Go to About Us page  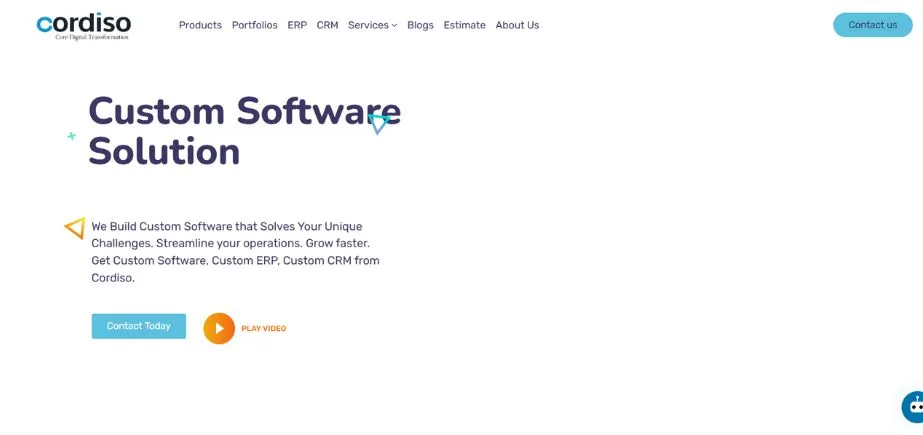point(517,25)
